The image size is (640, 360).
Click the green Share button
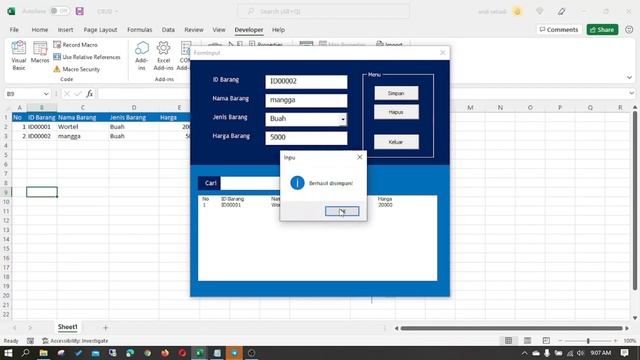pos(602,30)
